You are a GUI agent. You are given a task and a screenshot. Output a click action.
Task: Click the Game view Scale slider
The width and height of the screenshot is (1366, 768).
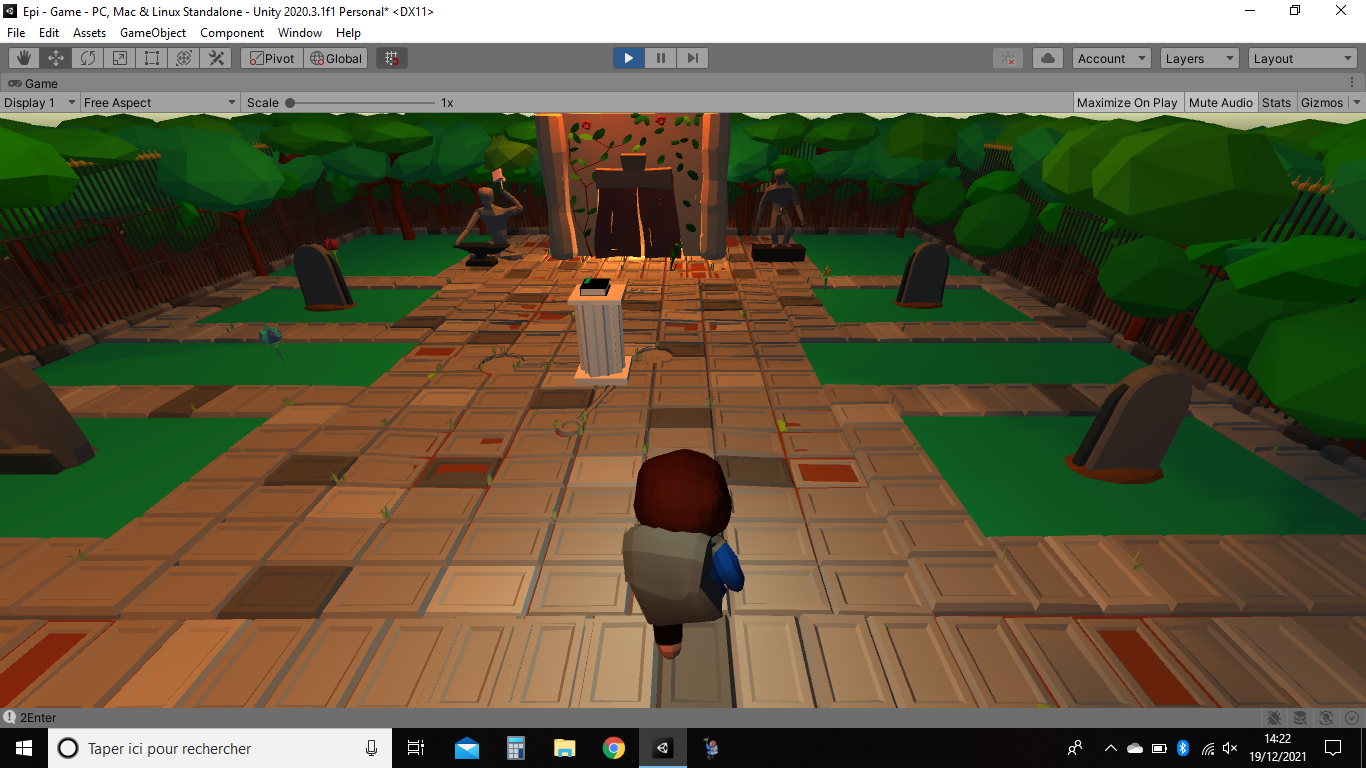click(360, 102)
